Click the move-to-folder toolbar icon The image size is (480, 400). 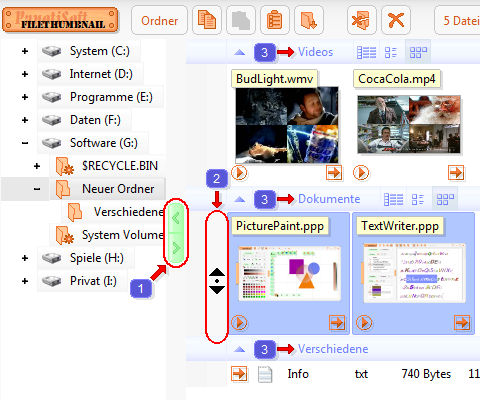(309, 20)
